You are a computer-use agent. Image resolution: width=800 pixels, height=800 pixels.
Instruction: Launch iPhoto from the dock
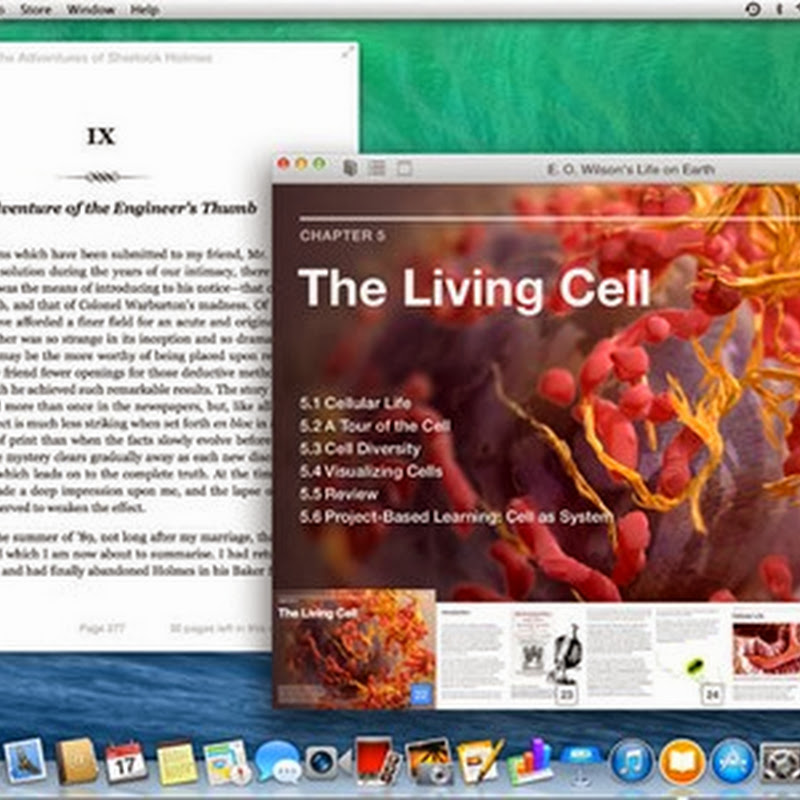tap(428, 762)
